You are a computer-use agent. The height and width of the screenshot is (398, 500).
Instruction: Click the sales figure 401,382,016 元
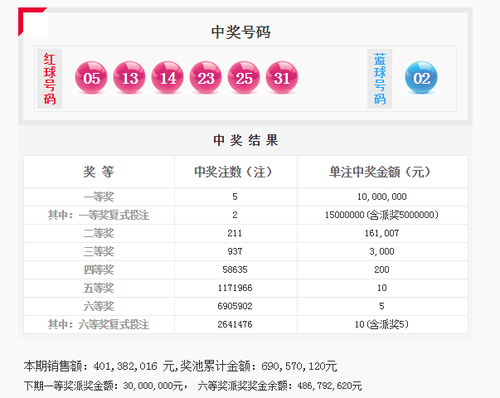pos(134,366)
